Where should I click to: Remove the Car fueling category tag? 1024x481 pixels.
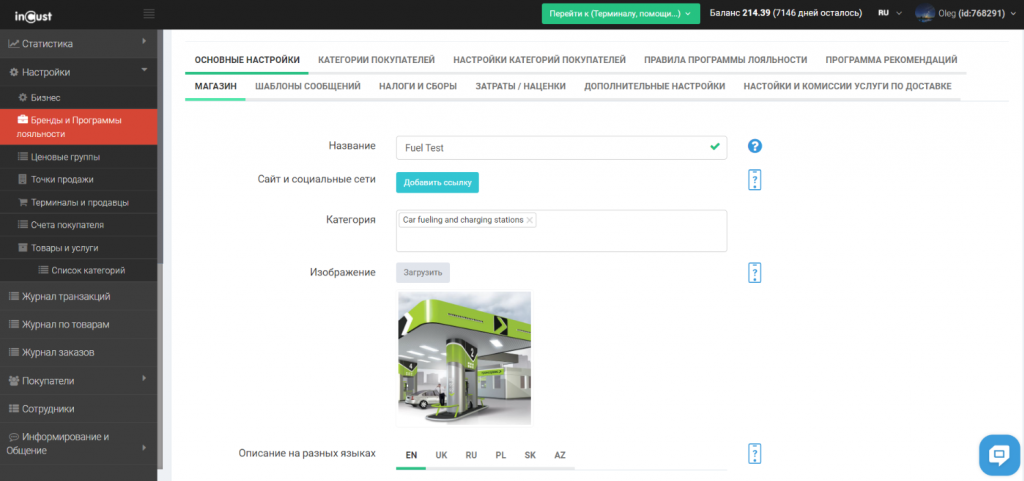[530, 220]
